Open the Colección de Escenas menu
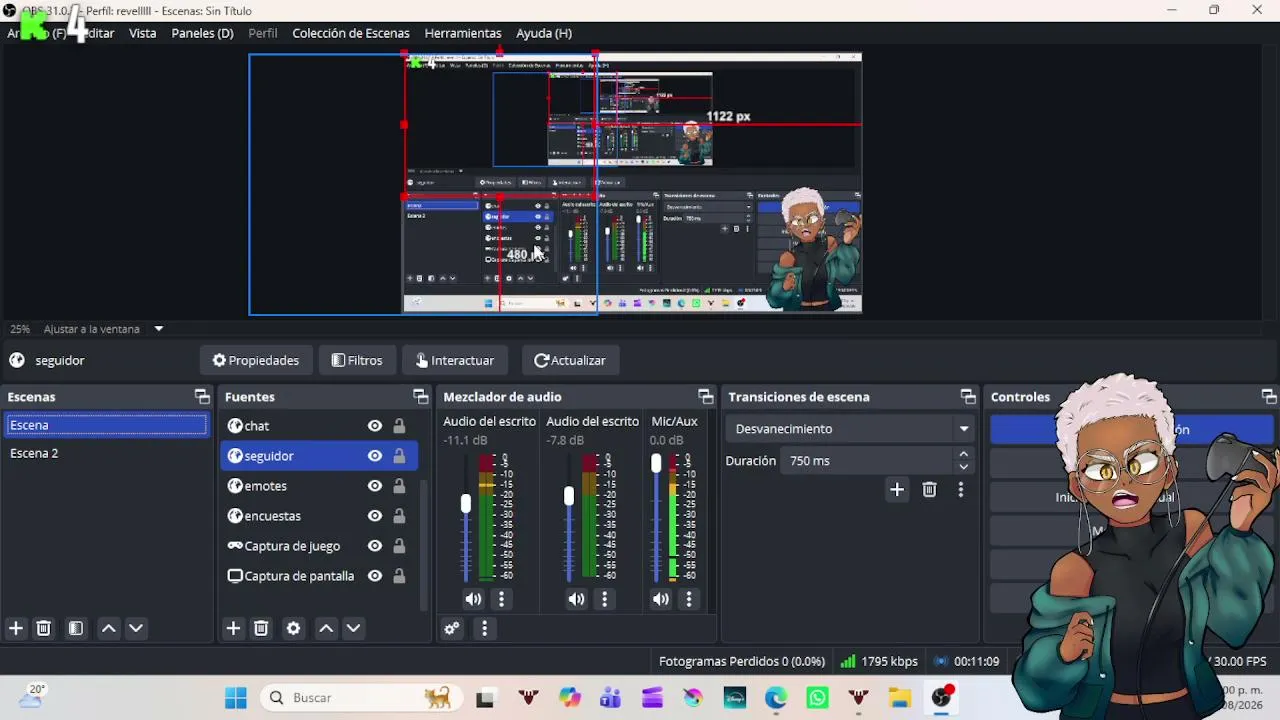Screen dimensions: 1280x720 pyautogui.click(x=351, y=33)
